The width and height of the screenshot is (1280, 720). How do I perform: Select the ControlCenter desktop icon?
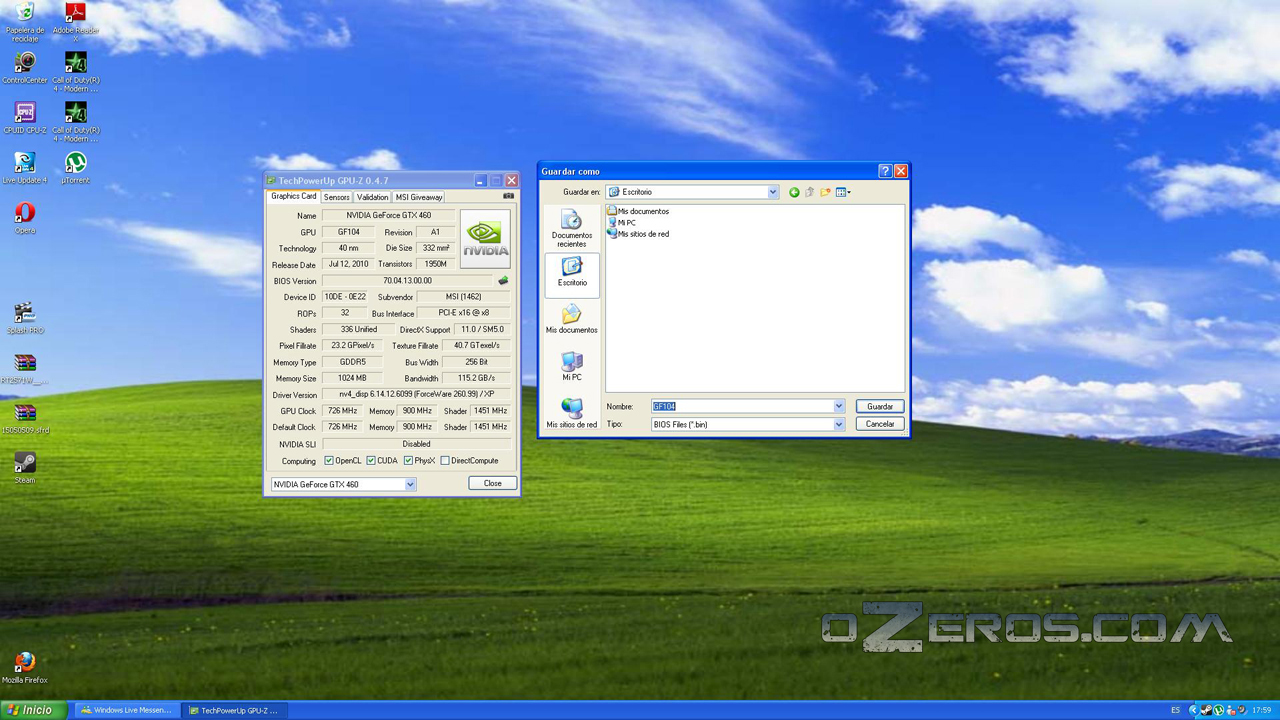point(25,68)
